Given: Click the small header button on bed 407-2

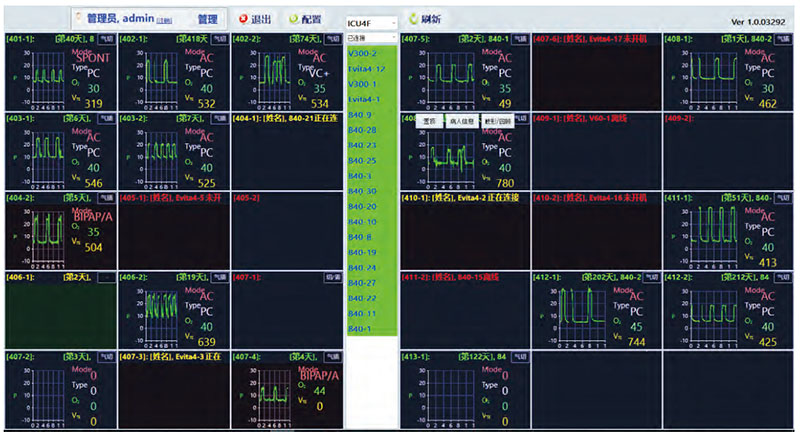Looking at the screenshot, I should (106, 357).
